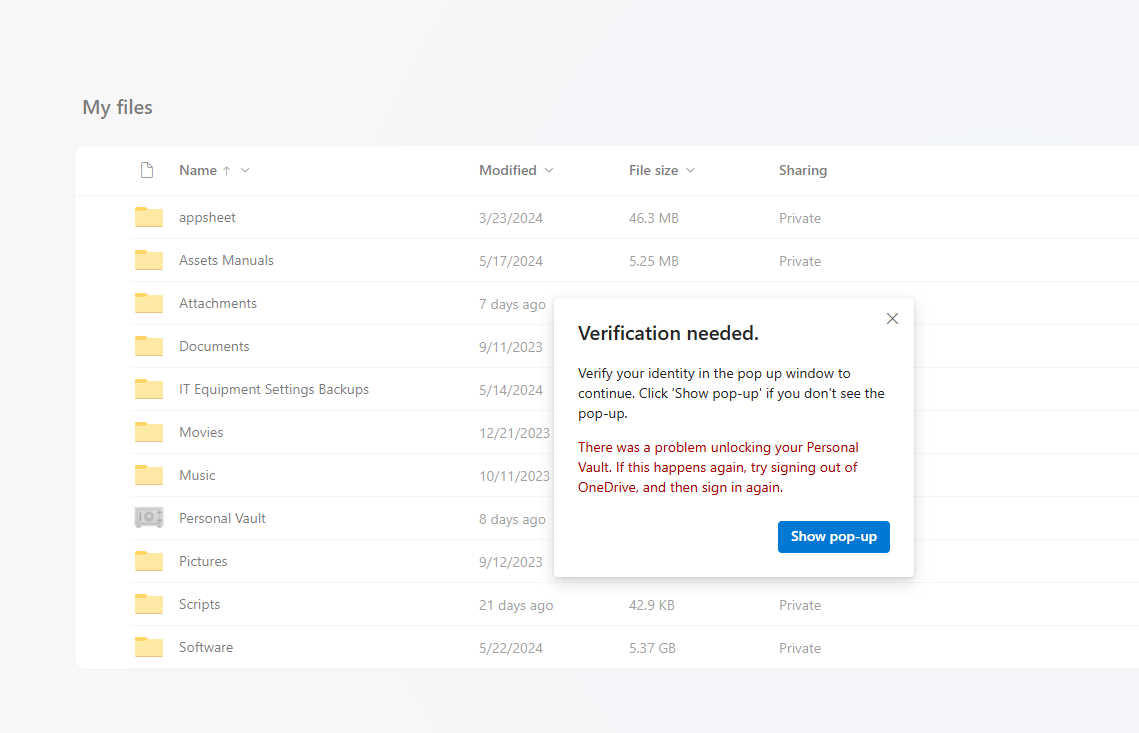The image size is (1139, 733).
Task: Expand the Modified column dropdown chevron
Action: [549, 170]
